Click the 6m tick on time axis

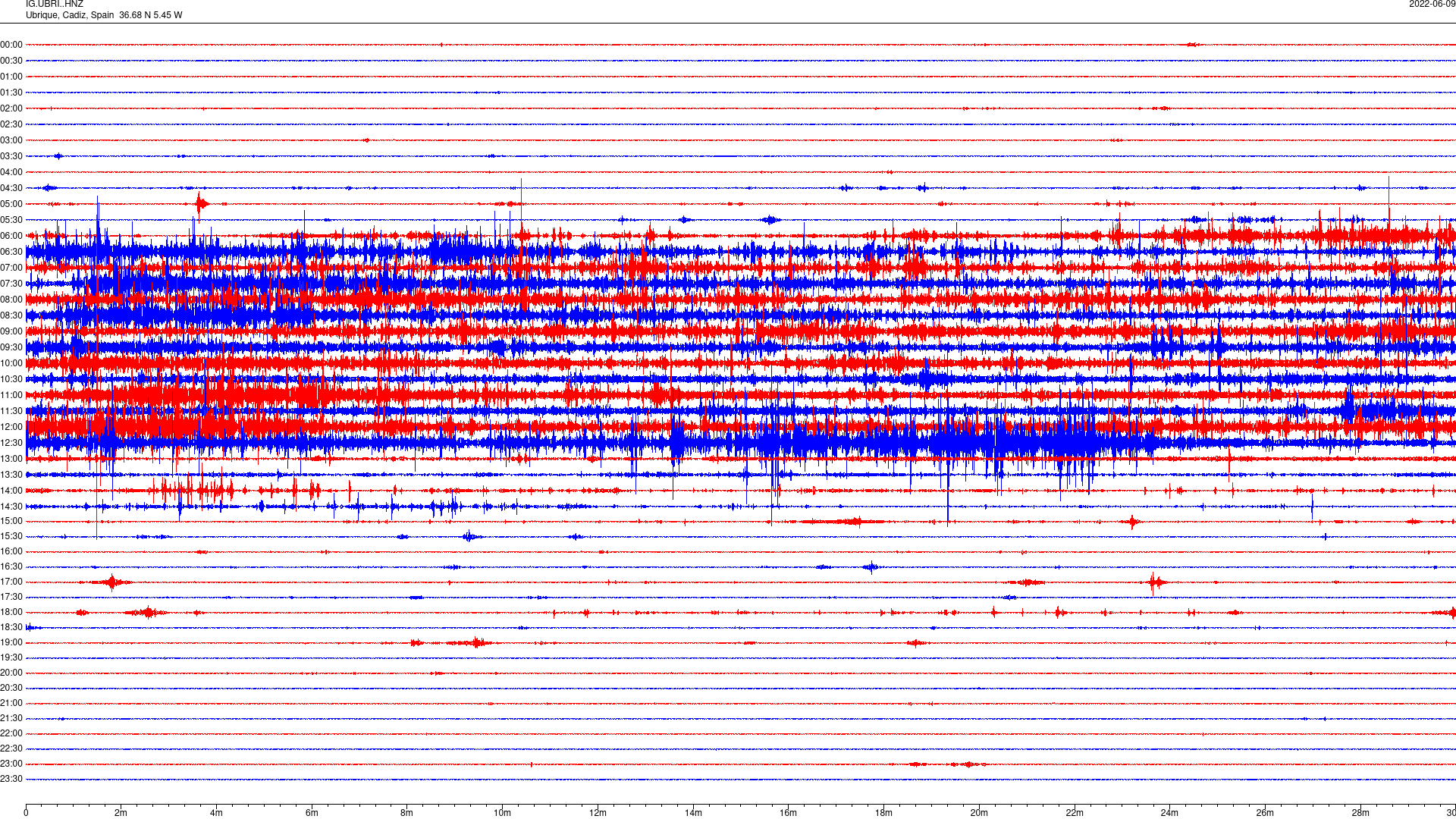pyautogui.click(x=312, y=813)
